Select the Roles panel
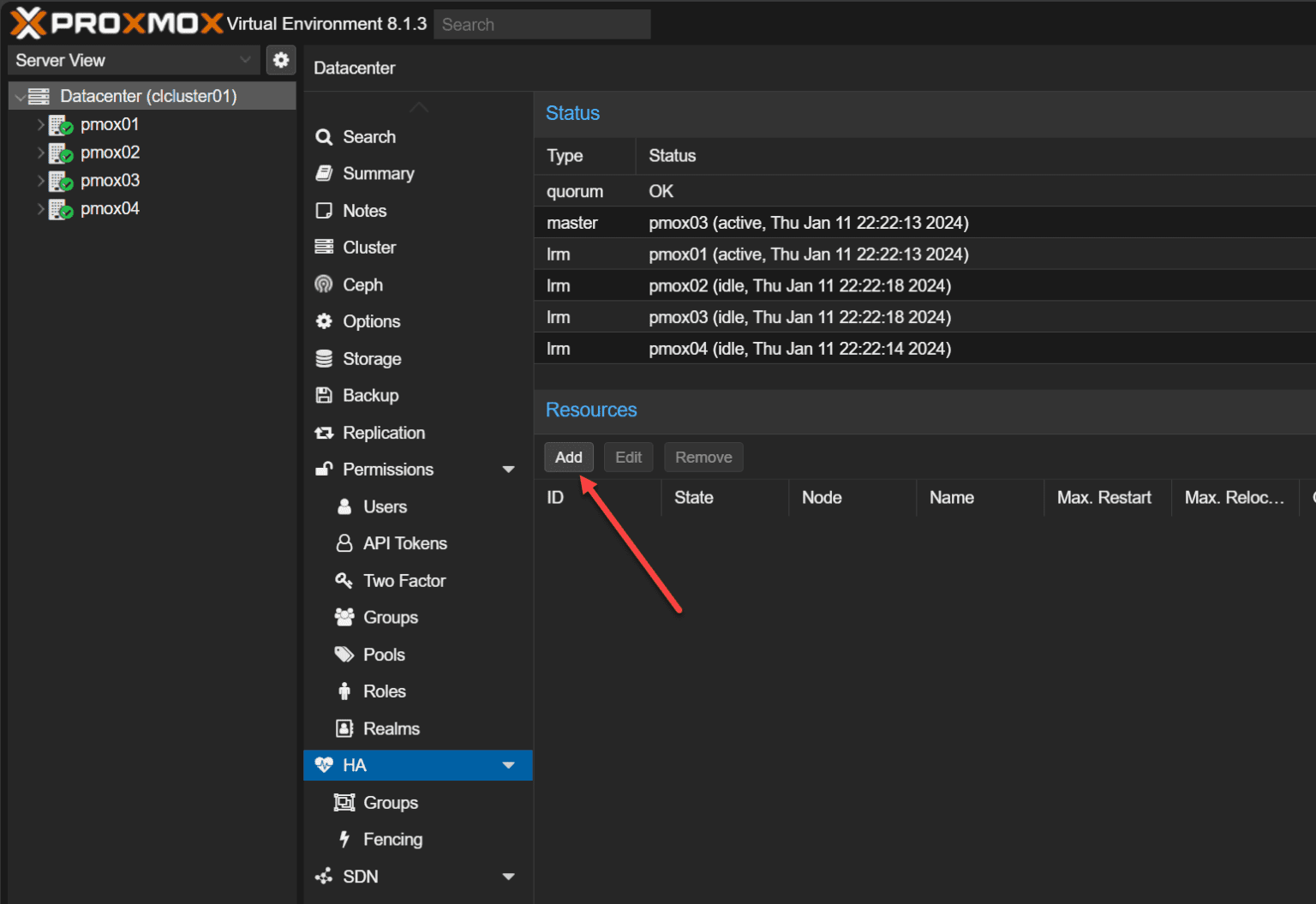The height and width of the screenshot is (904, 1316). point(384,691)
